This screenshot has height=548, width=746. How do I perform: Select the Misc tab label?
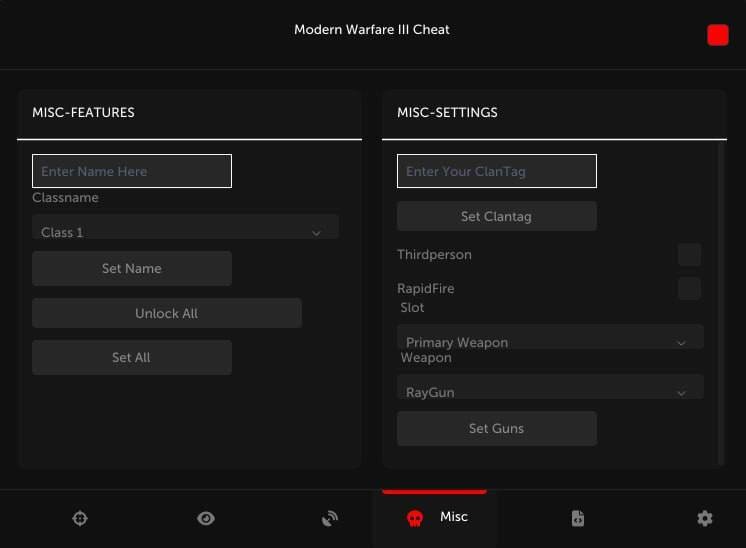(x=453, y=517)
